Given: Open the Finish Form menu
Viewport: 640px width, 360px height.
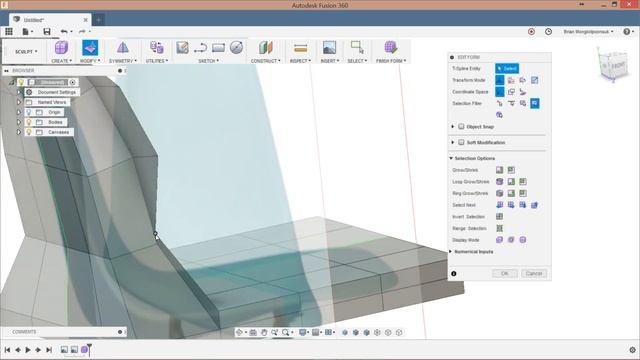Looking at the screenshot, I should 391,61.
